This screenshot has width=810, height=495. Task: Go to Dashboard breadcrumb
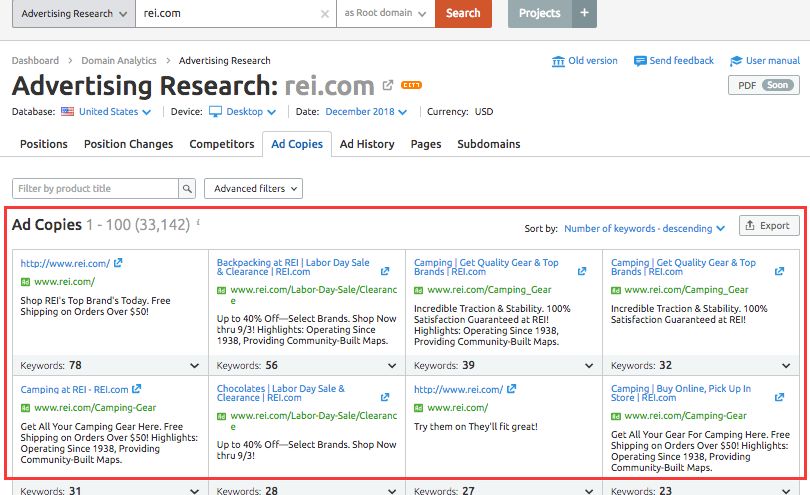coord(35,60)
